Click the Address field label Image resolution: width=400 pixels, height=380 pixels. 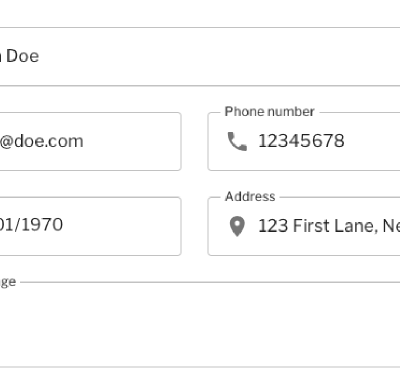pyautogui.click(x=250, y=196)
